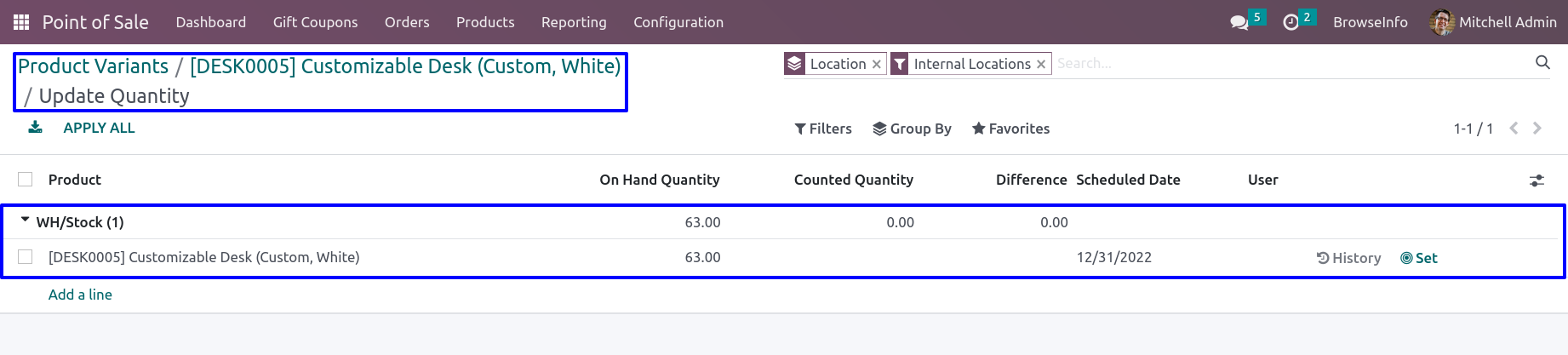Open the Filters dropdown
Image resolution: width=1568 pixels, height=355 pixels.
coord(823,129)
